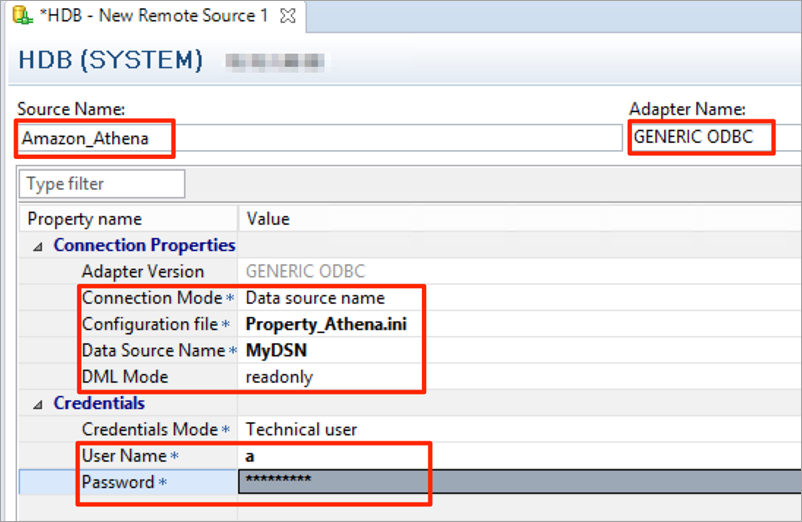Select the Data Source Name property label
The width and height of the screenshot is (802, 522).
tap(153, 350)
